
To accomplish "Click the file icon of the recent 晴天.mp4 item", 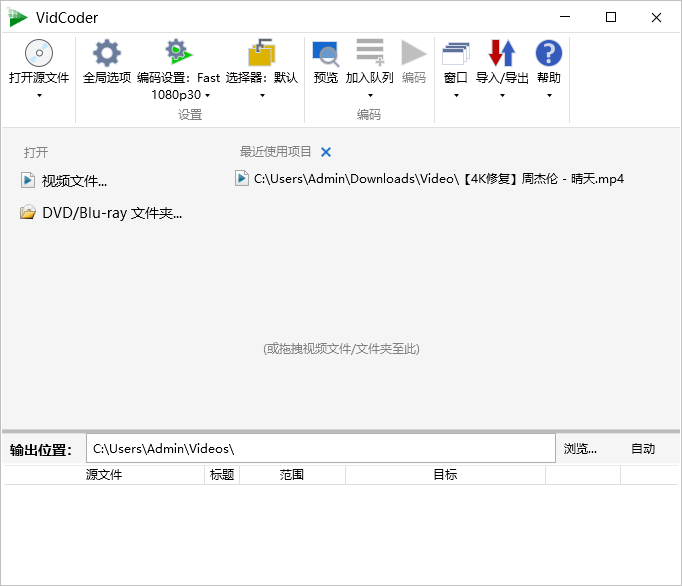I will click(242, 178).
